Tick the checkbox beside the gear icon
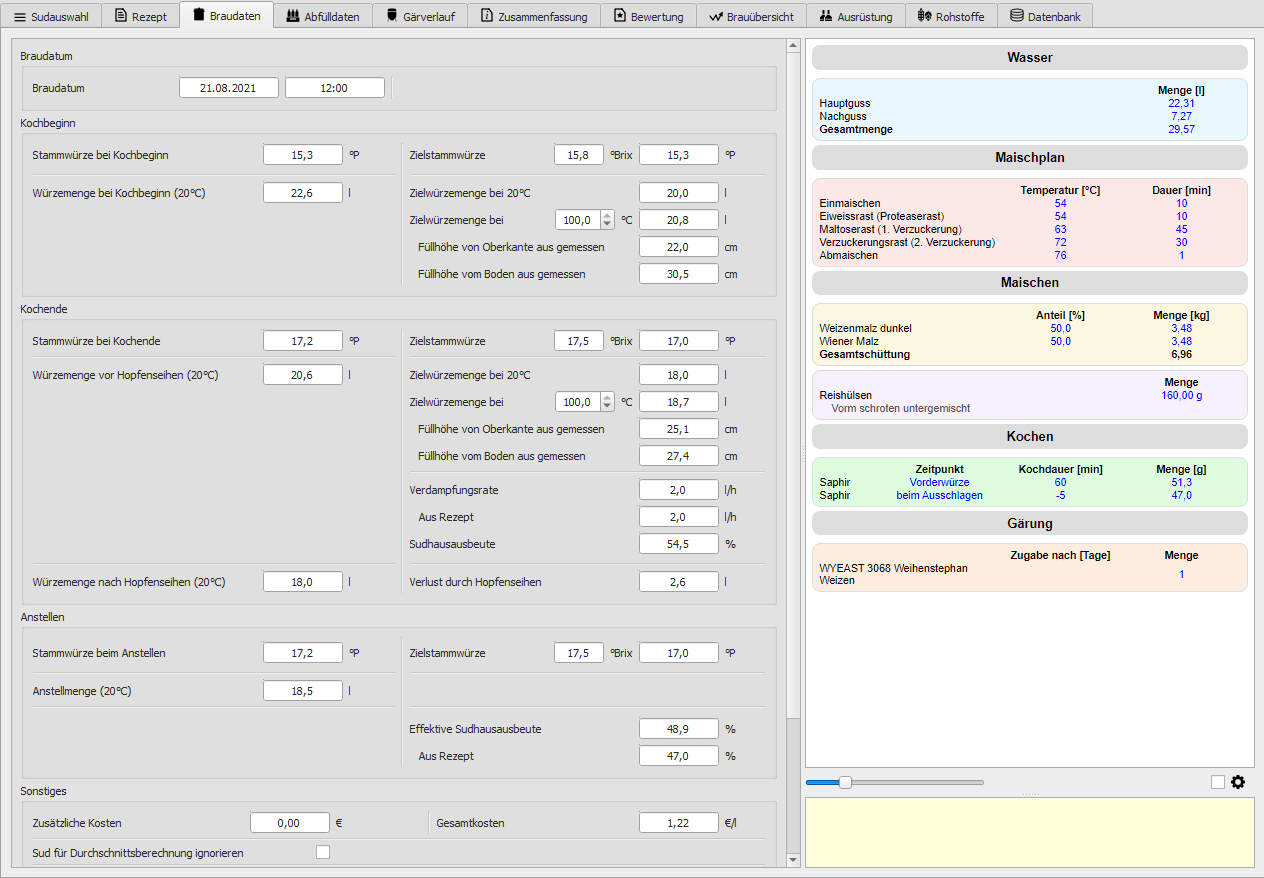The width and height of the screenshot is (1264, 878). 1217,782
